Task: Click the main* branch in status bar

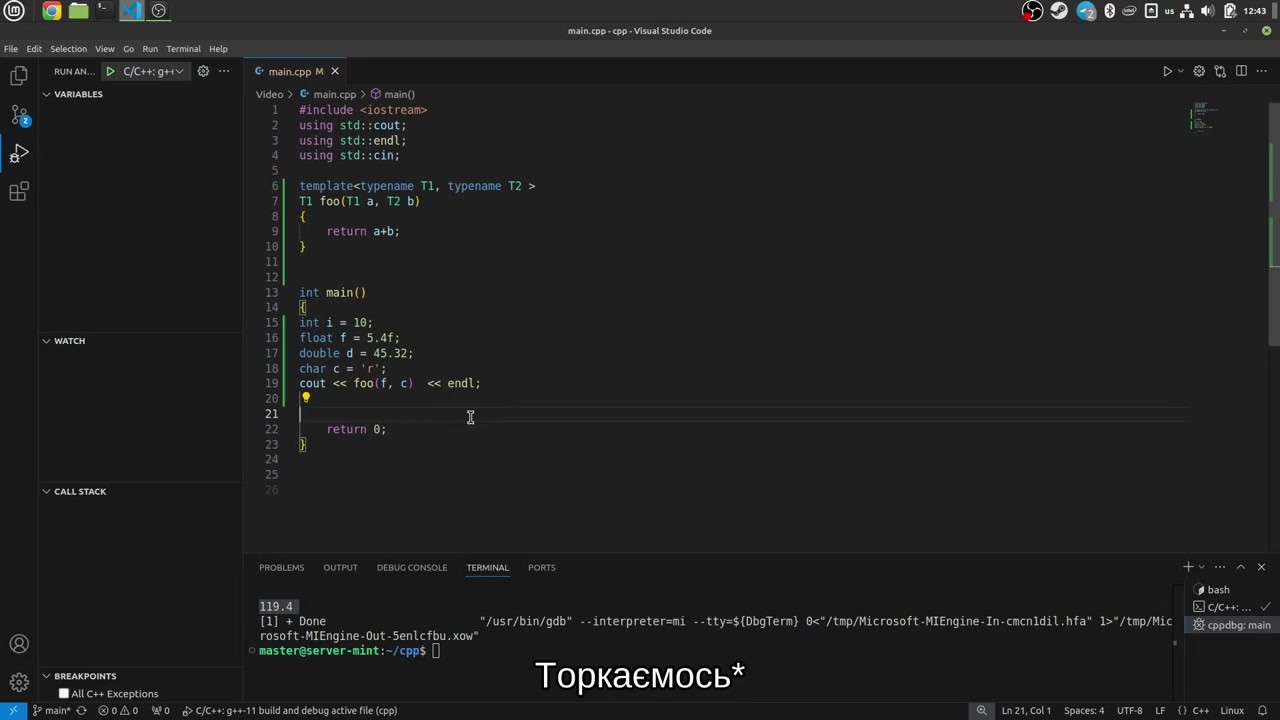Action: [51, 711]
